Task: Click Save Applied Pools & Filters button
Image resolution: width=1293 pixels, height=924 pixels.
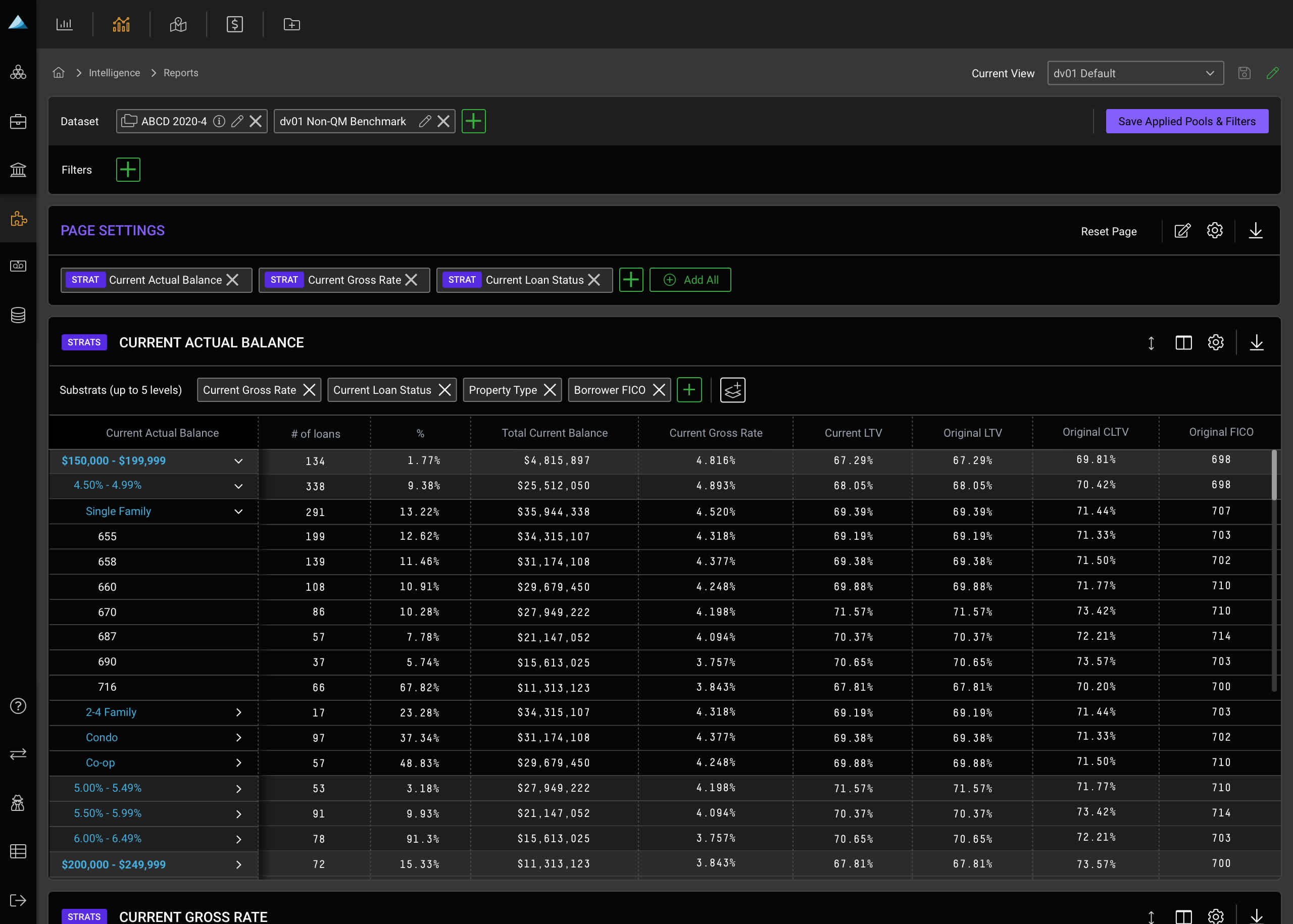Action: coord(1186,121)
